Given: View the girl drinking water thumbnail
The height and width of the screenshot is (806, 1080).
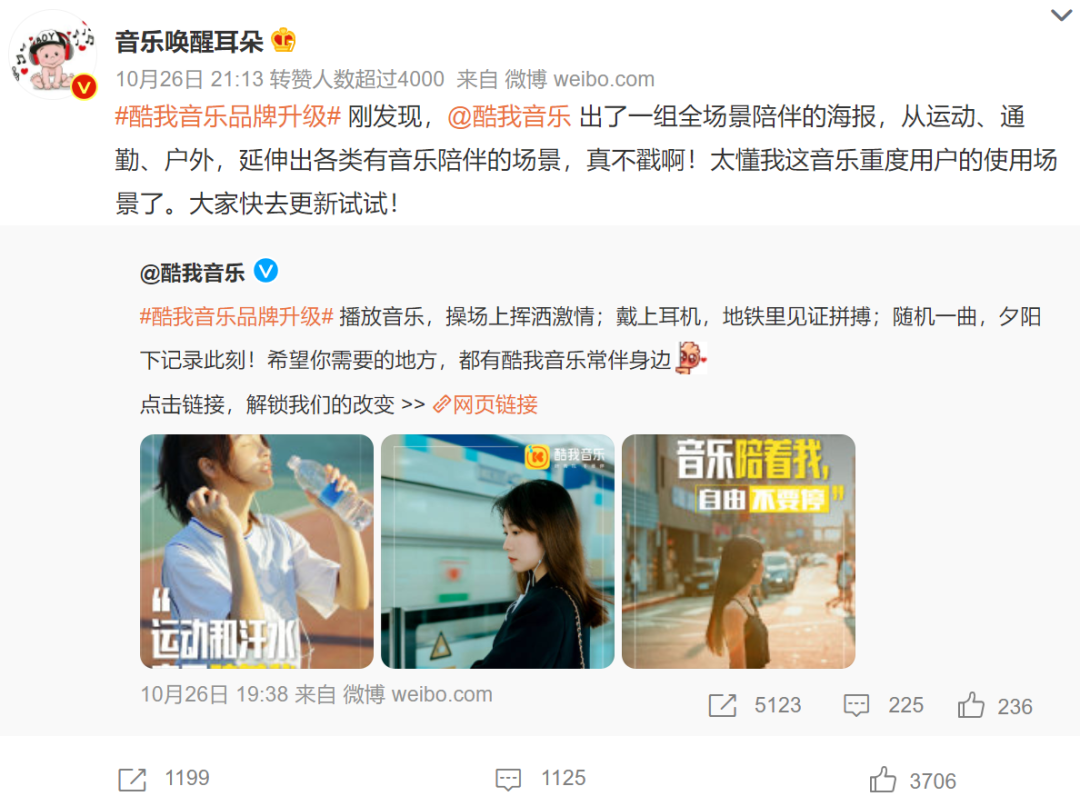Looking at the screenshot, I should (257, 551).
